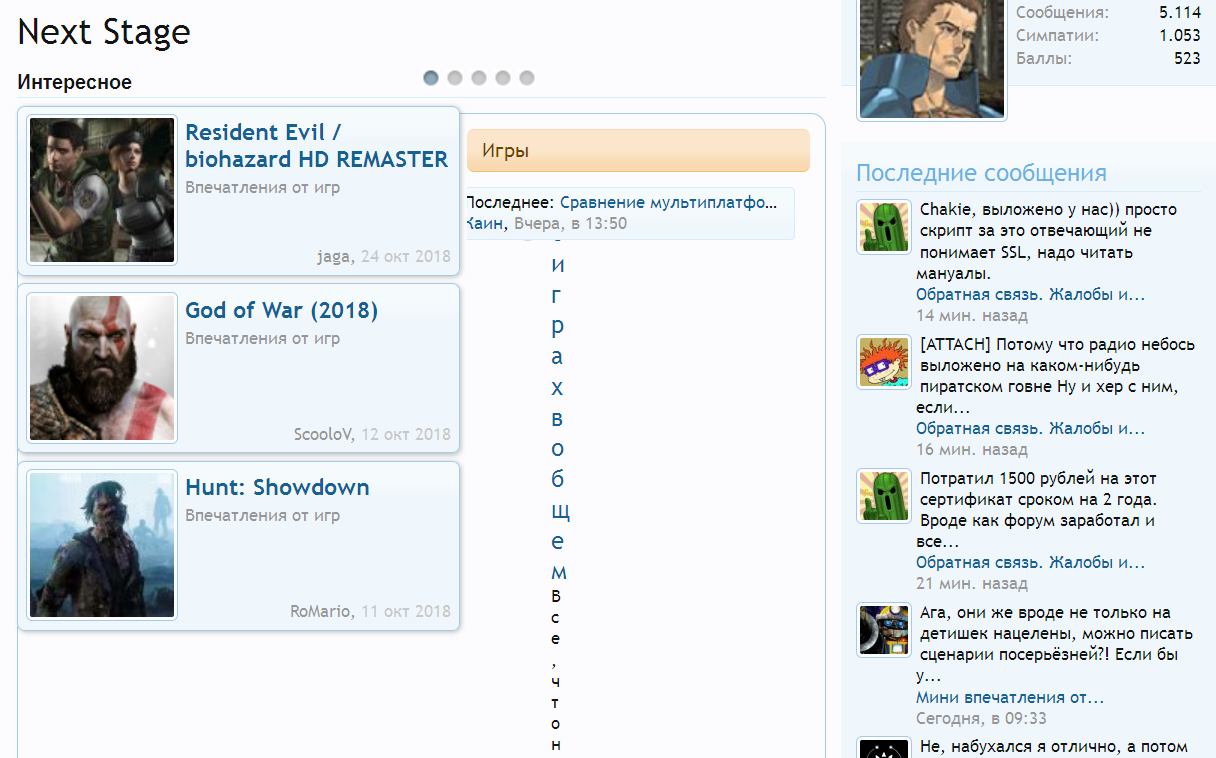Visit author RoMario's profile
The width and height of the screenshot is (1216, 758).
(x=321, y=611)
